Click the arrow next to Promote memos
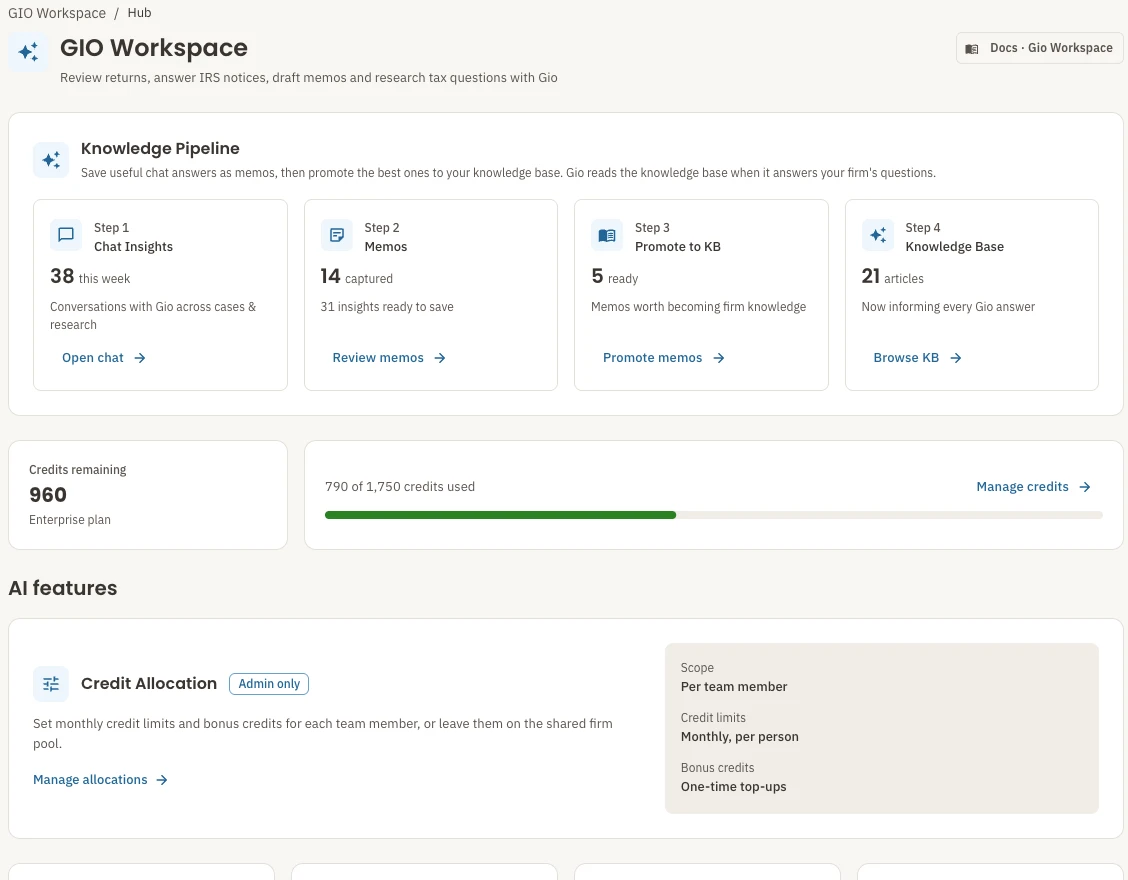1128x880 pixels. point(719,358)
